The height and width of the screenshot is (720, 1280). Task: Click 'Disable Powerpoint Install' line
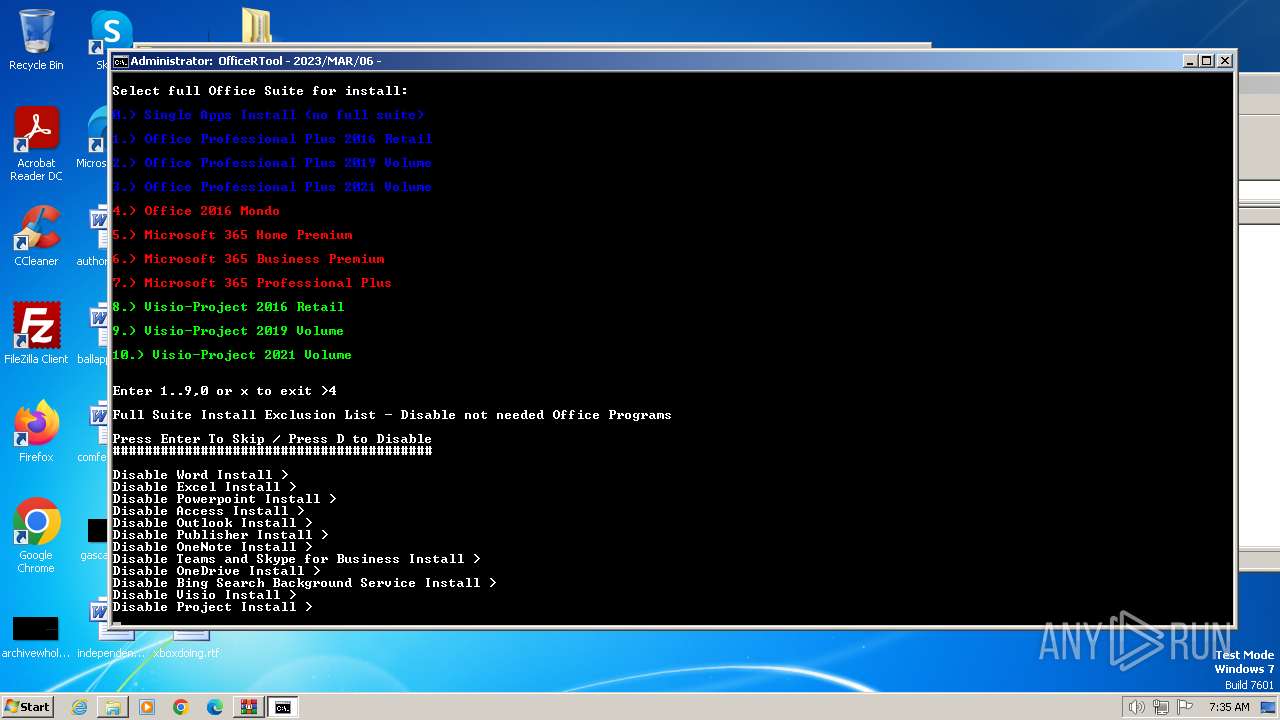224,499
